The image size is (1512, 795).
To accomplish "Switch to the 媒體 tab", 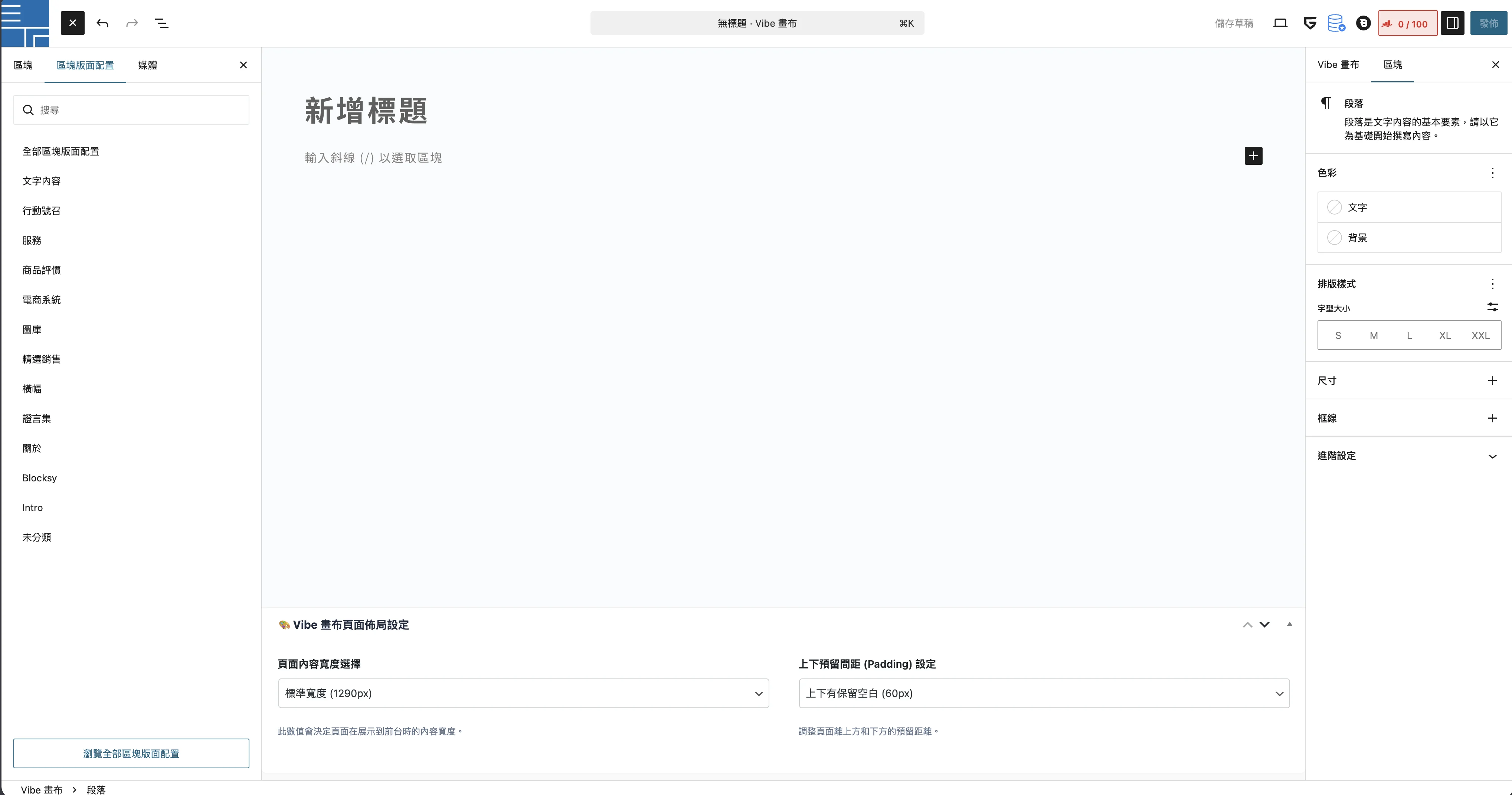I will coord(147,65).
